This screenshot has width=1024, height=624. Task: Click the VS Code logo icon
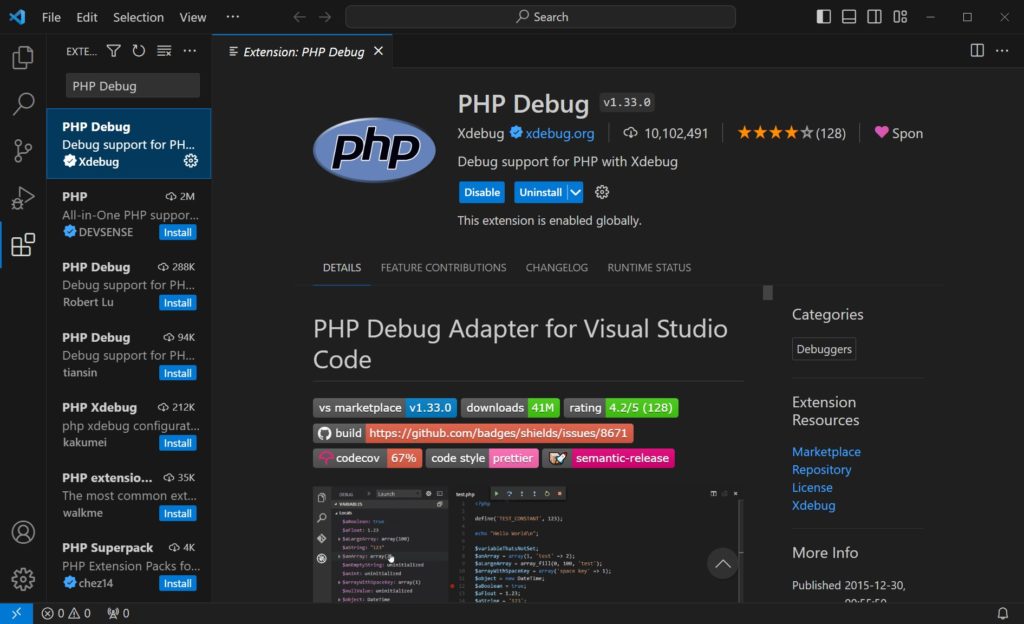point(17,17)
